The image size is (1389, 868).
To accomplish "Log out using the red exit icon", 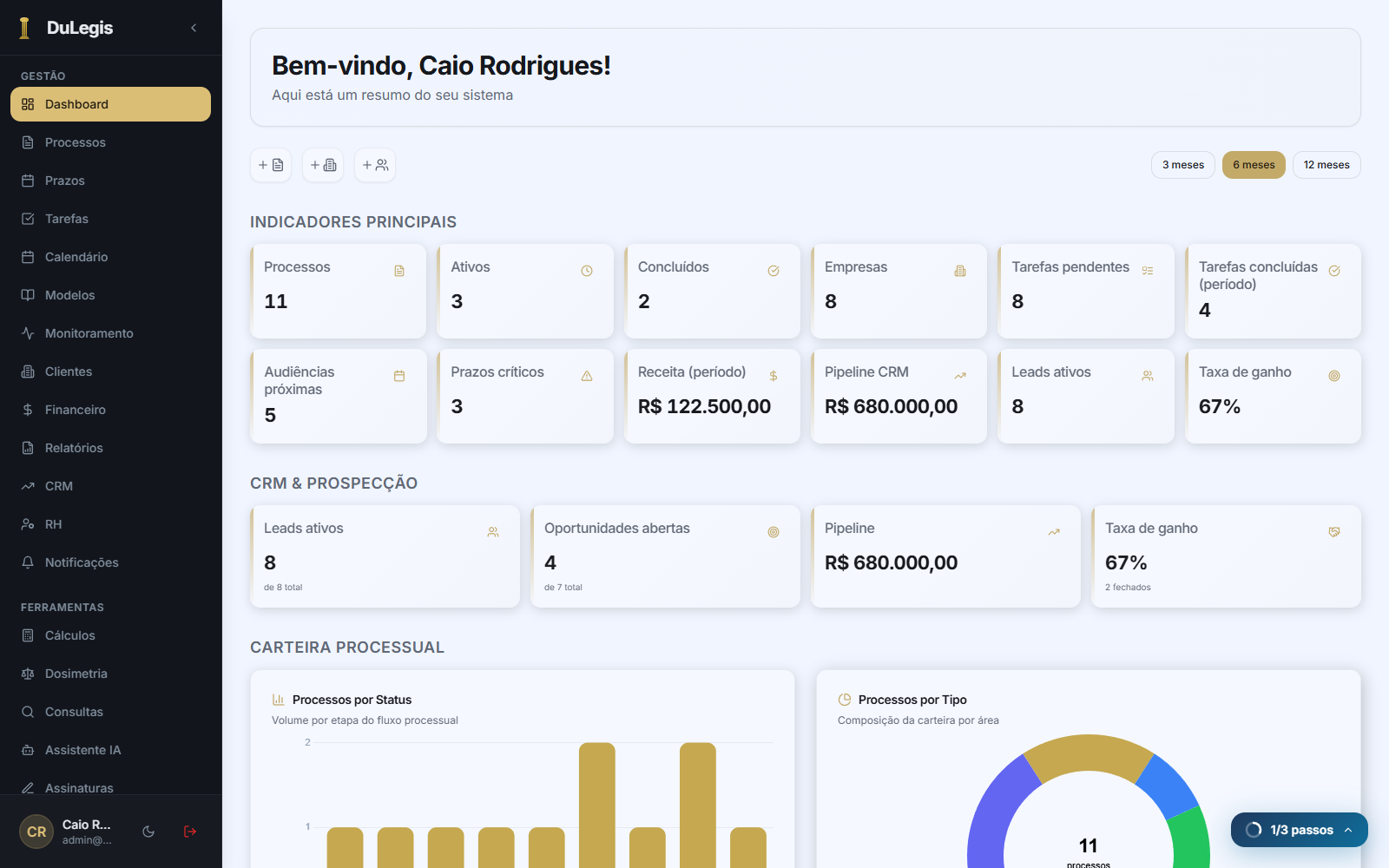I will click(x=190, y=832).
